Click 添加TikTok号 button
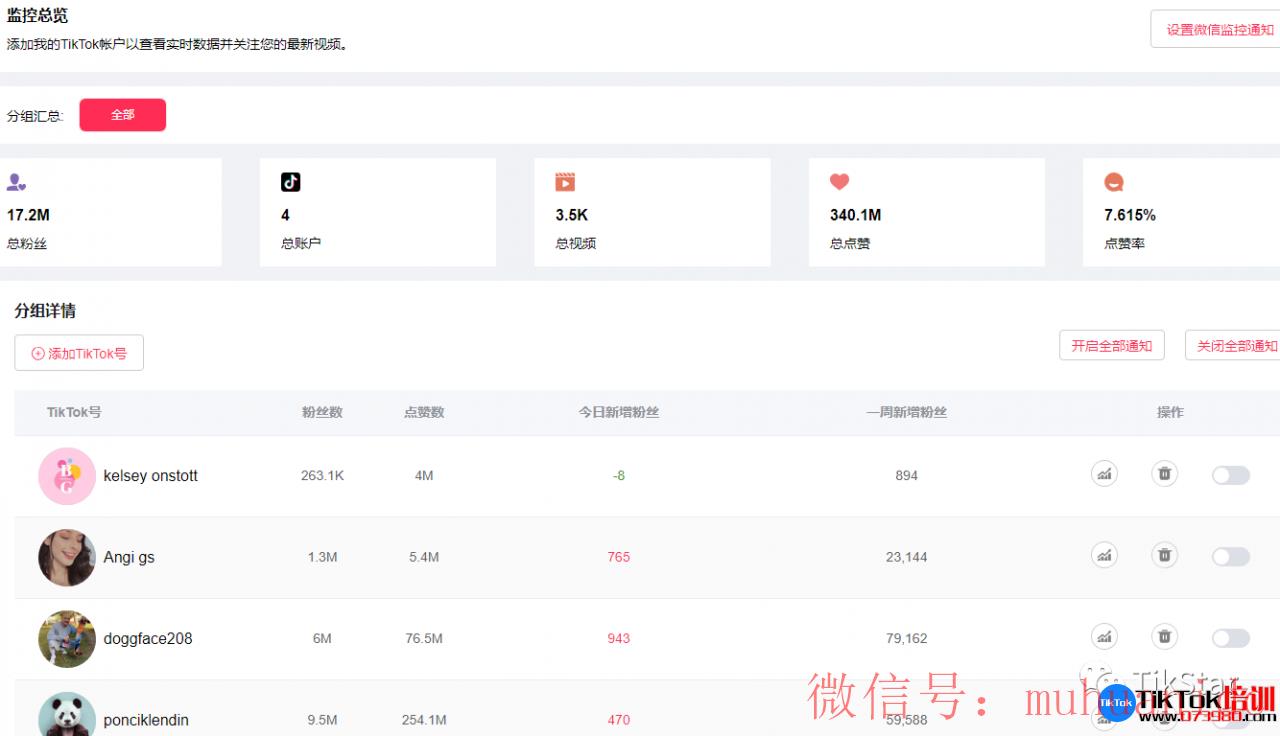 (79, 353)
